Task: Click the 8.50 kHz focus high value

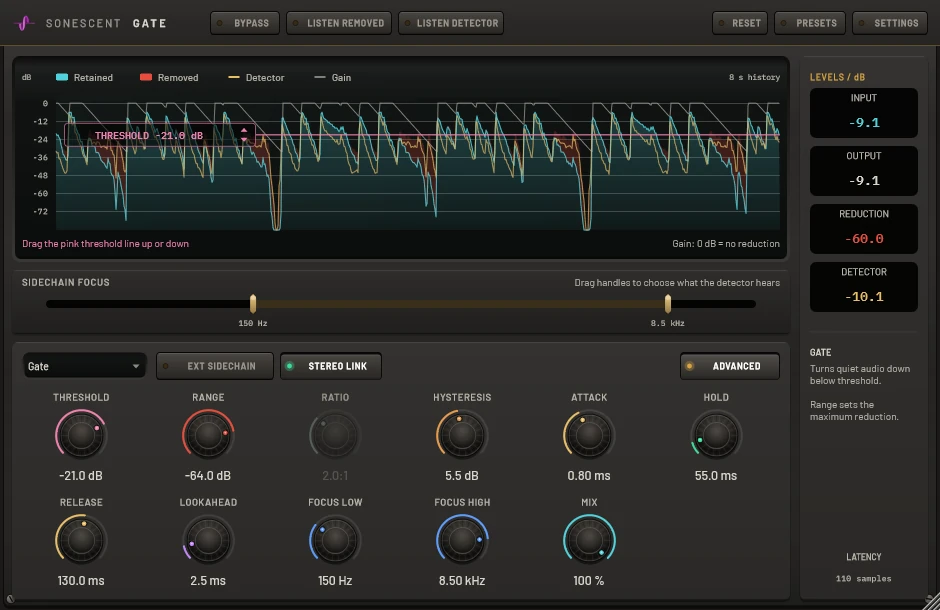Action: [x=462, y=581]
